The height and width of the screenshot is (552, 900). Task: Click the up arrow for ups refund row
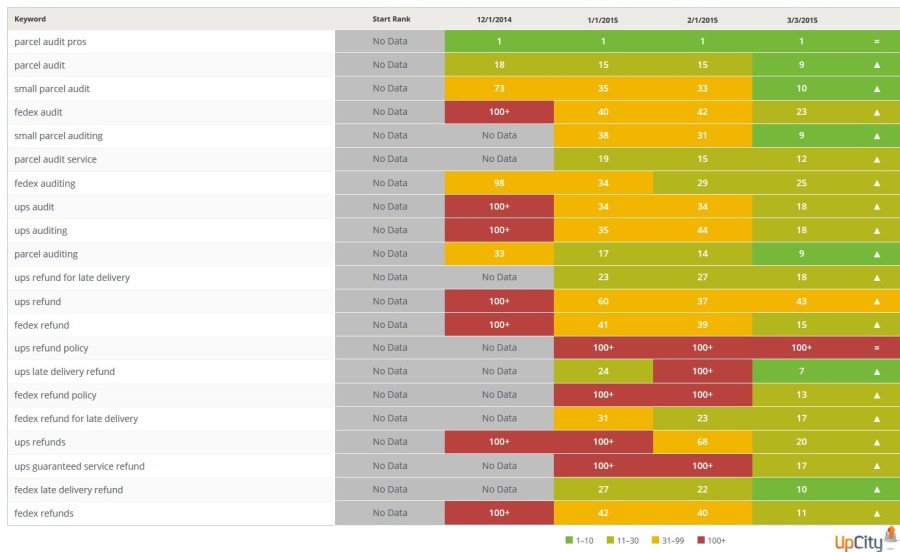pos(876,301)
